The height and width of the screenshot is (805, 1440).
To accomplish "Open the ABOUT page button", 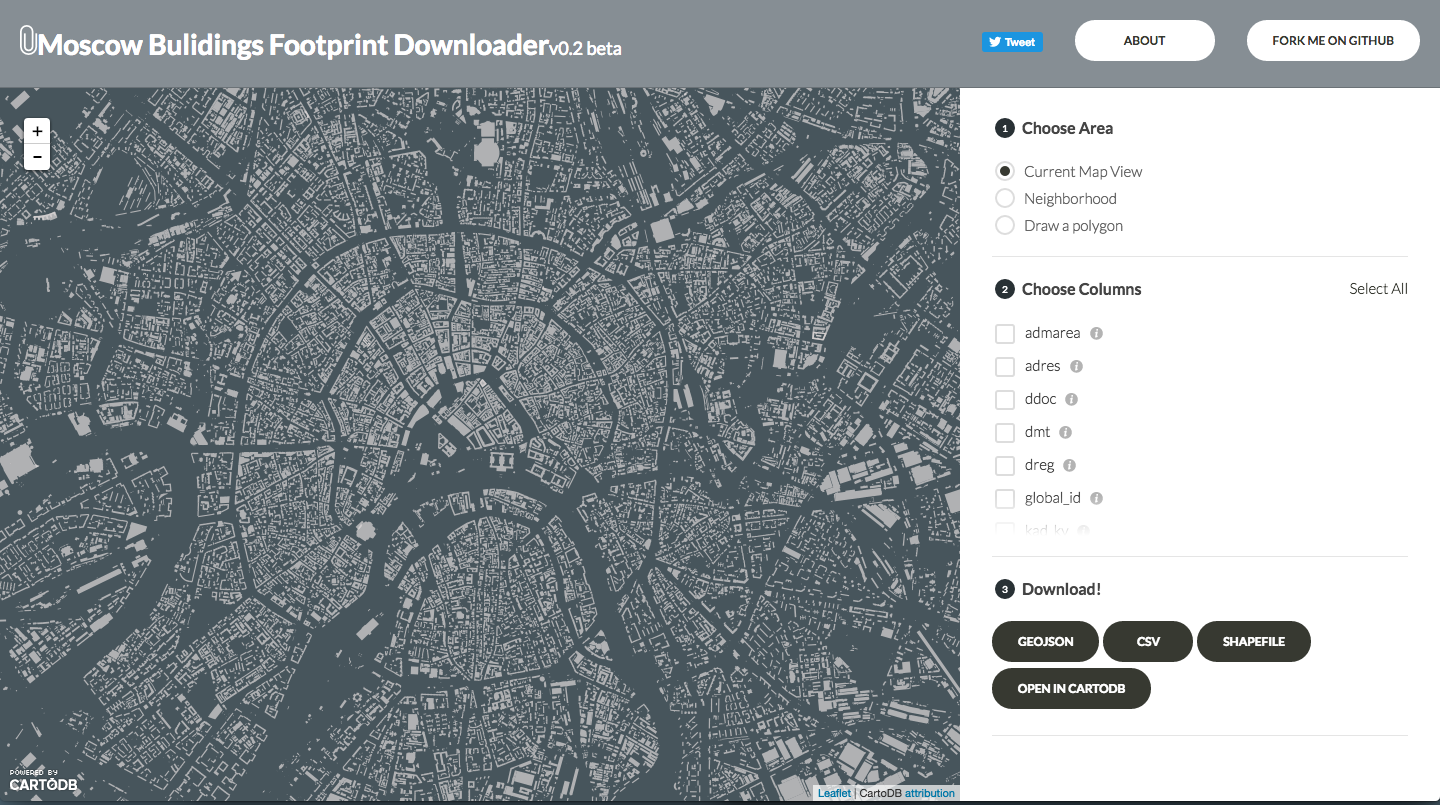I will pyautogui.click(x=1145, y=41).
